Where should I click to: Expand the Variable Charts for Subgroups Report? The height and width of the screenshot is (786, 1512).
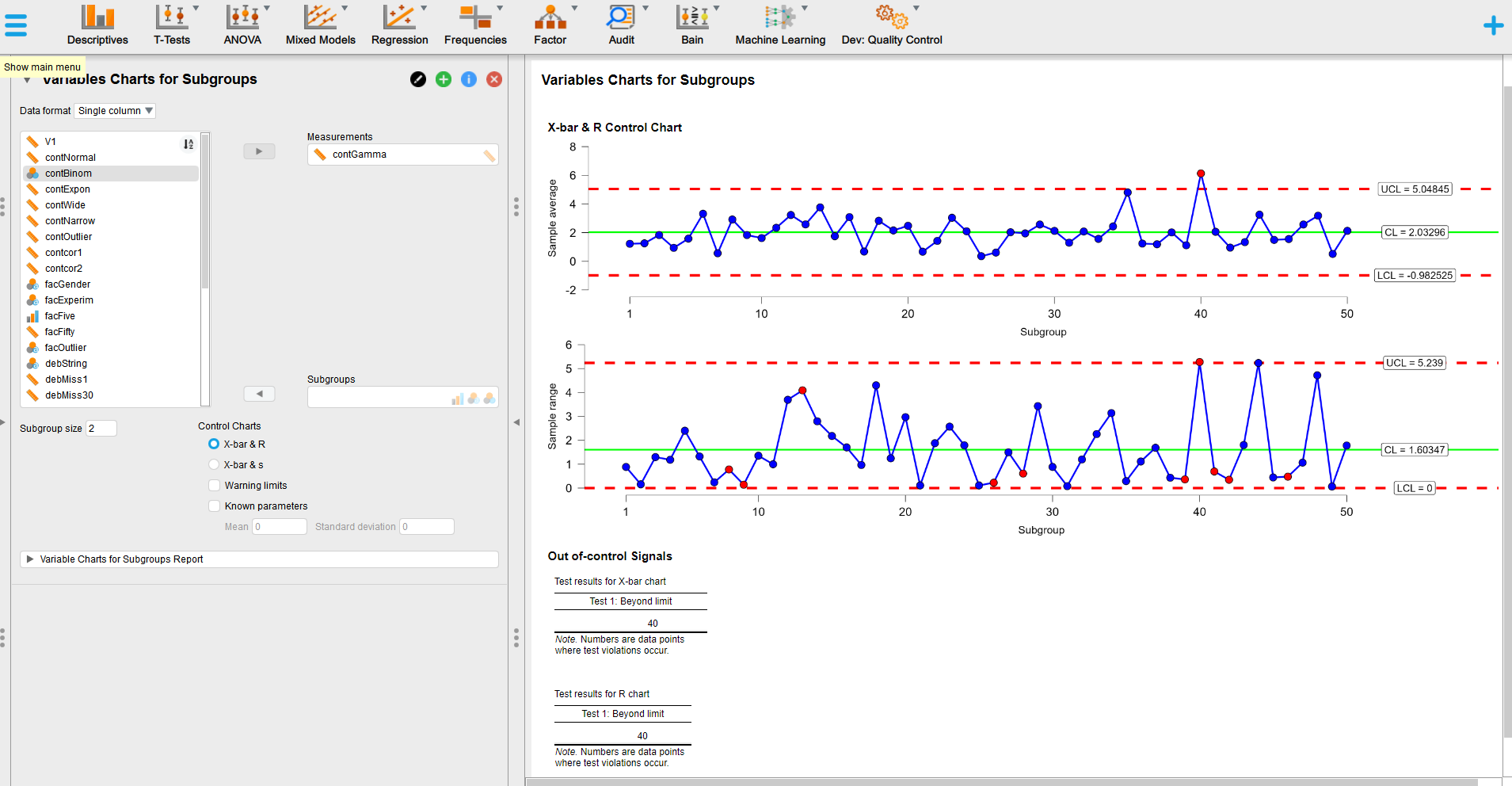point(29,559)
